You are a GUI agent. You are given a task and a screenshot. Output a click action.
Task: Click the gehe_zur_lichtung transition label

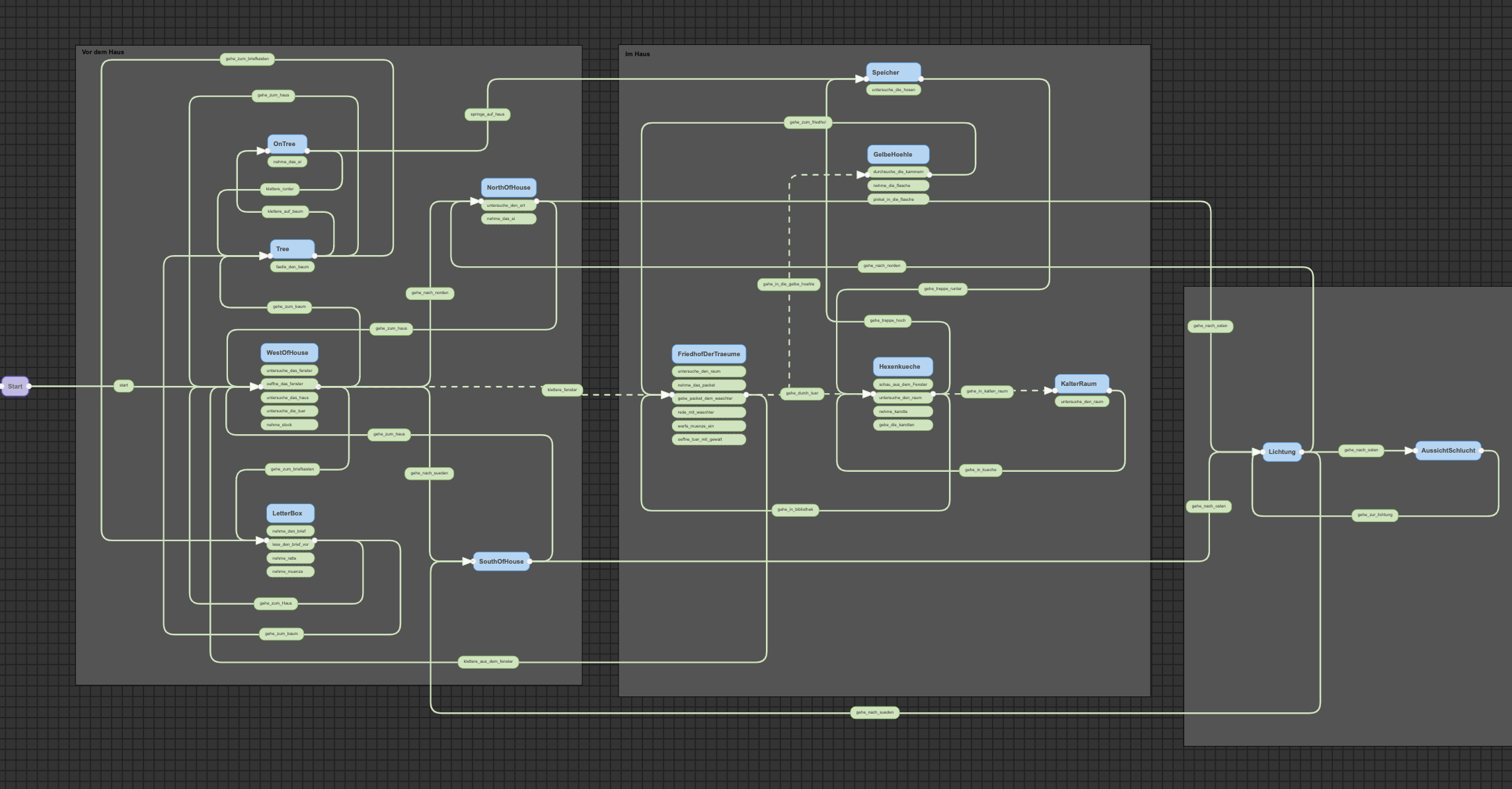pos(1375,515)
